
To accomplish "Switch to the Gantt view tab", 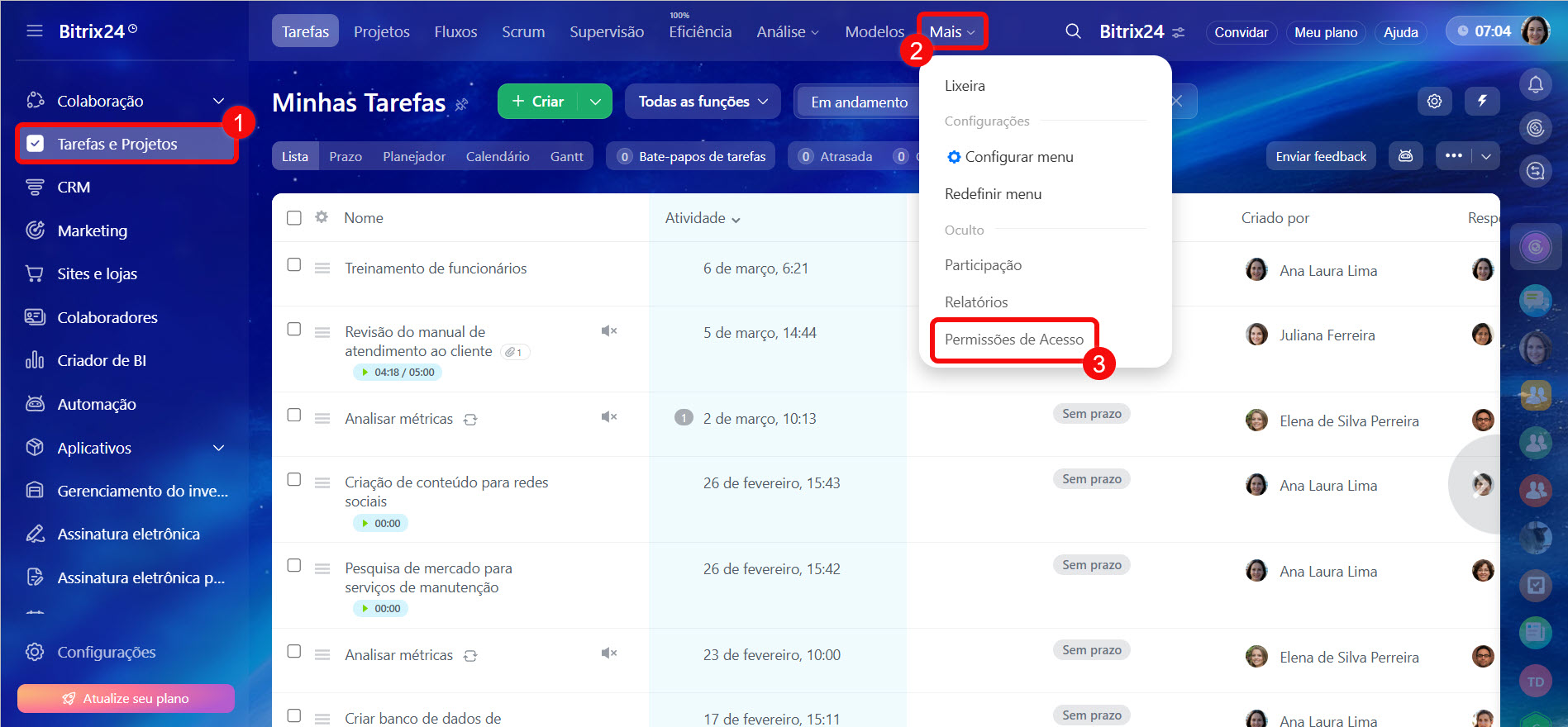I will [x=566, y=156].
